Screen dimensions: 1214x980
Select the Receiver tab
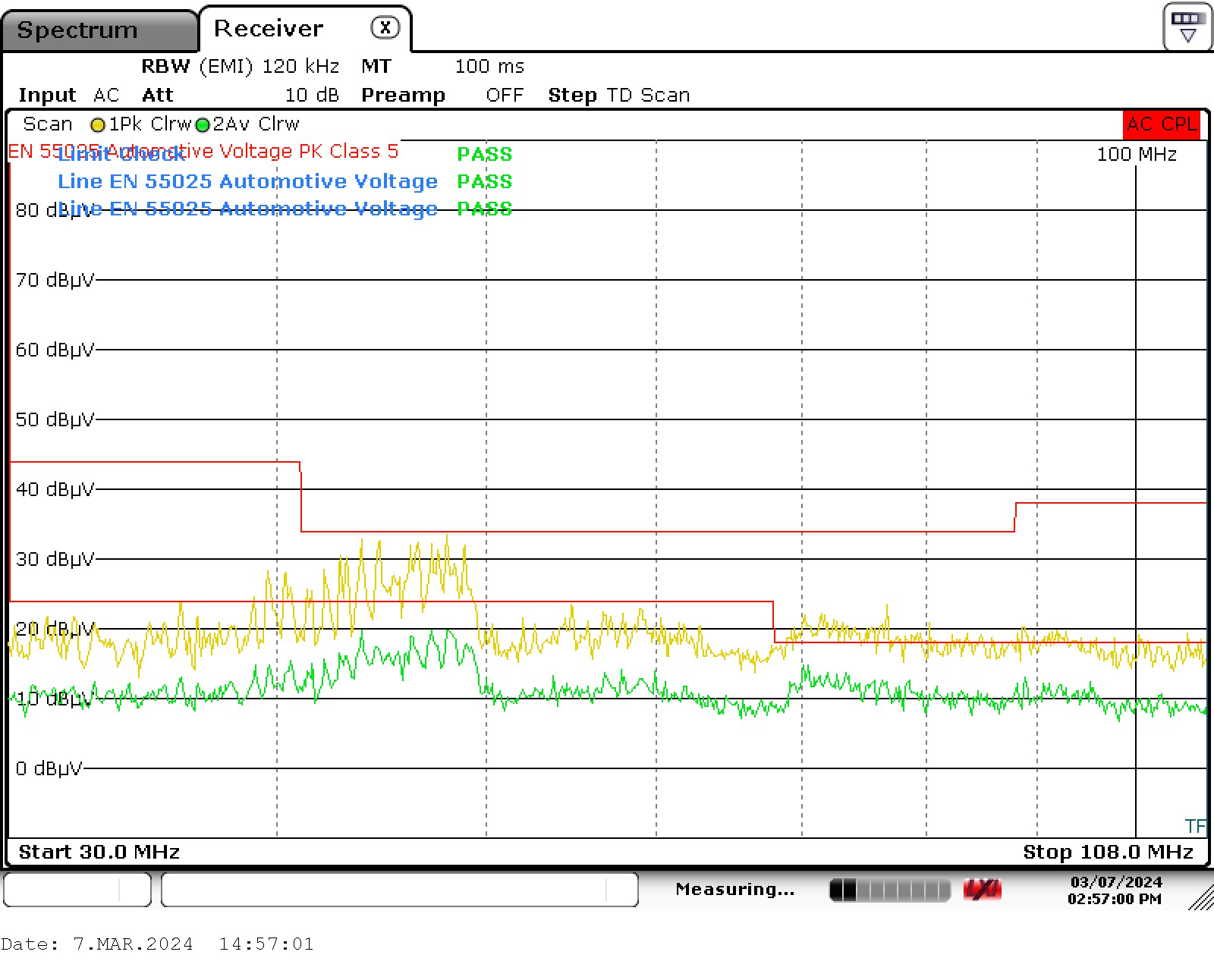tap(269, 29)
